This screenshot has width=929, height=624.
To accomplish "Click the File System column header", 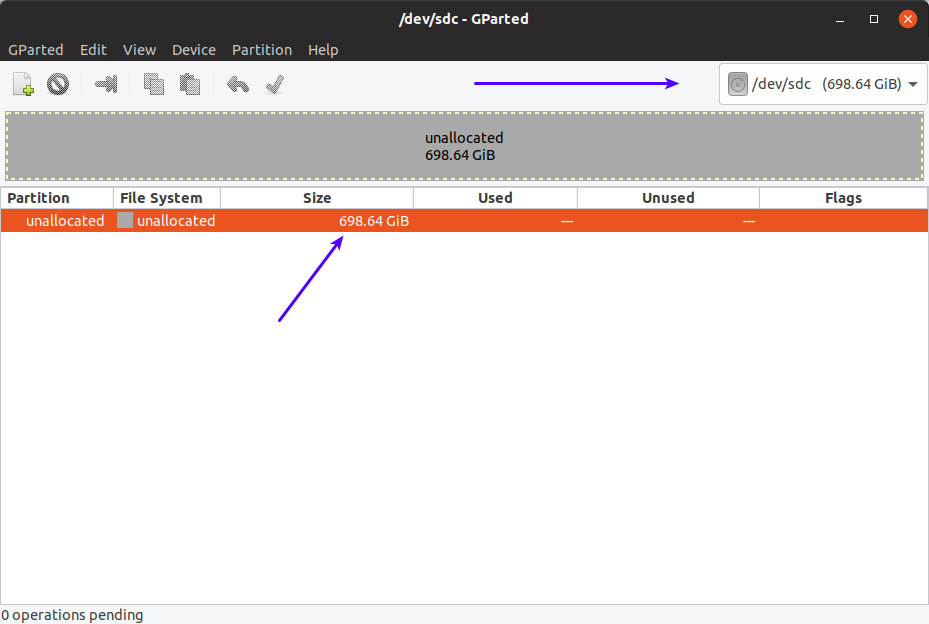I will (x=166, y=198).
